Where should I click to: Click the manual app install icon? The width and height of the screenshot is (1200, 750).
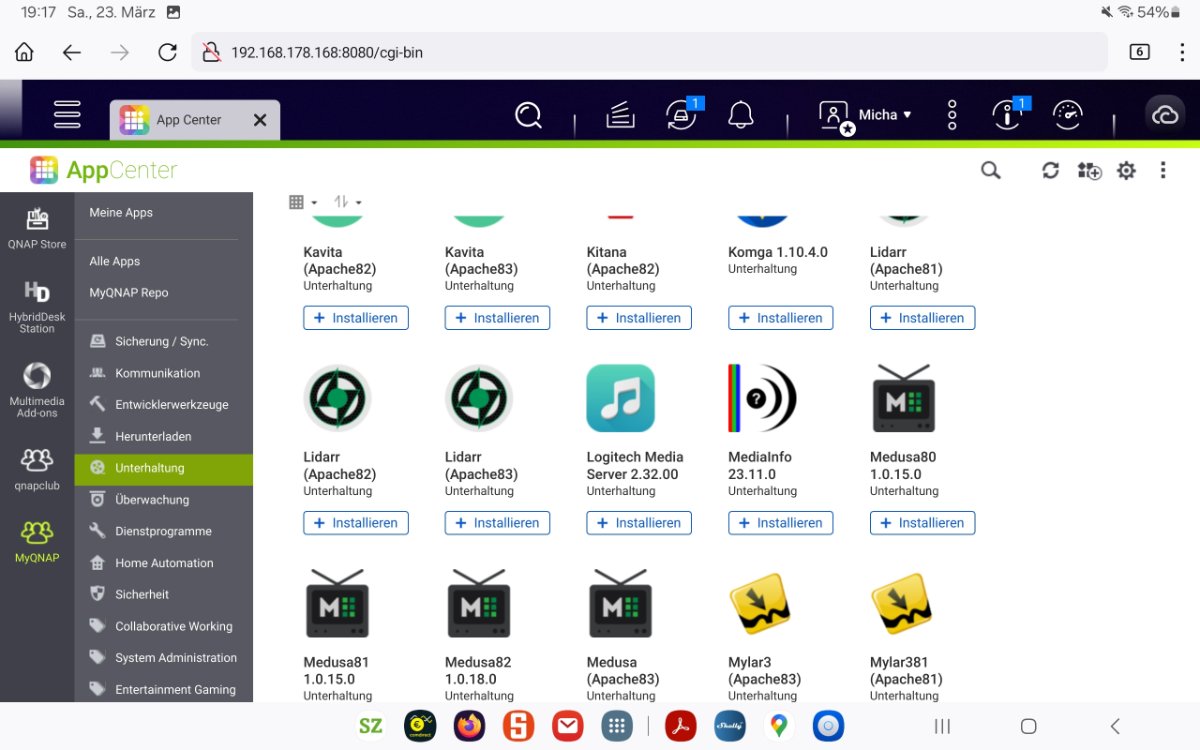(x=1089, y=171)
